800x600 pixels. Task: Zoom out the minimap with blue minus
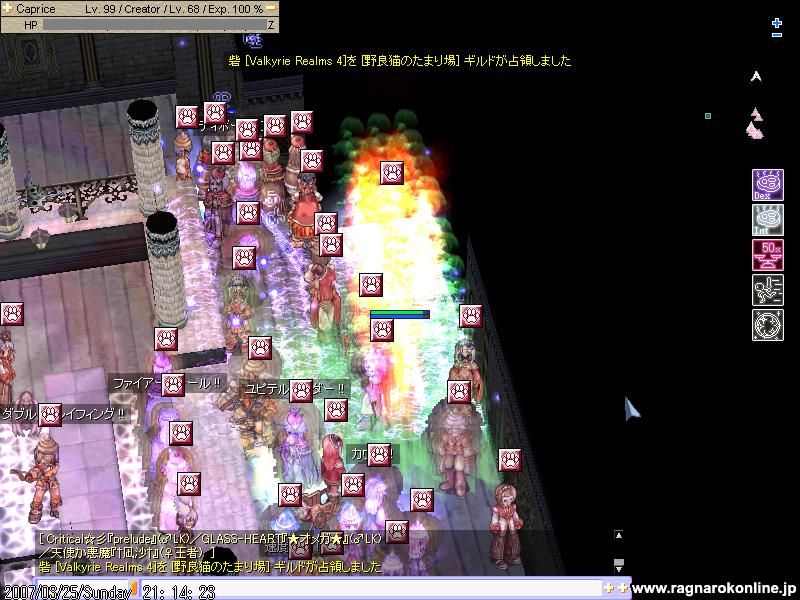(777, 35)
